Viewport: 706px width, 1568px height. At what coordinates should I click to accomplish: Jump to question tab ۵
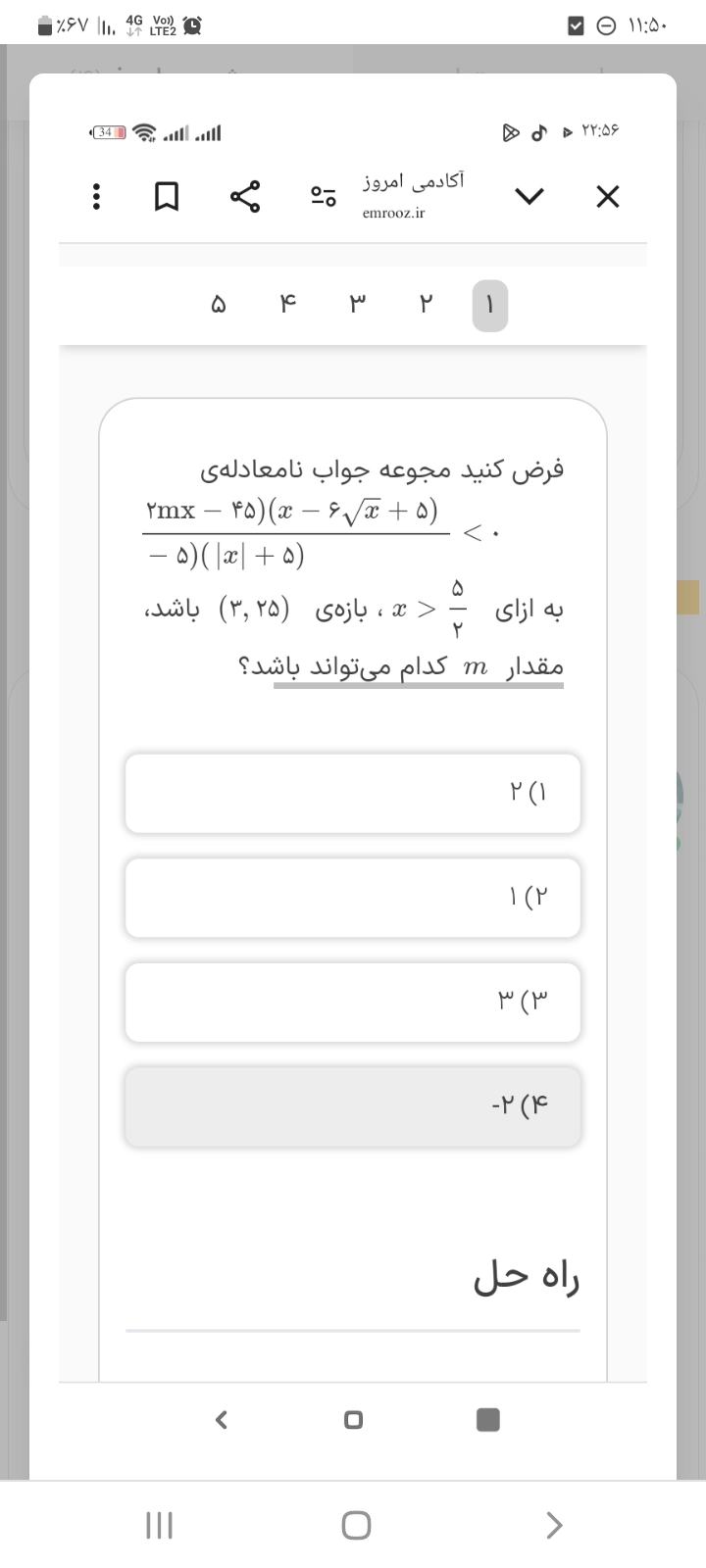[218, 306]
